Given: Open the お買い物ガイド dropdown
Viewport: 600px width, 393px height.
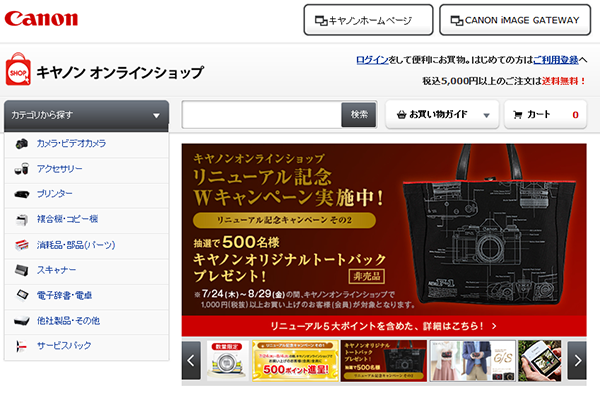Looking at the screenshot, I should coord(442,114).
